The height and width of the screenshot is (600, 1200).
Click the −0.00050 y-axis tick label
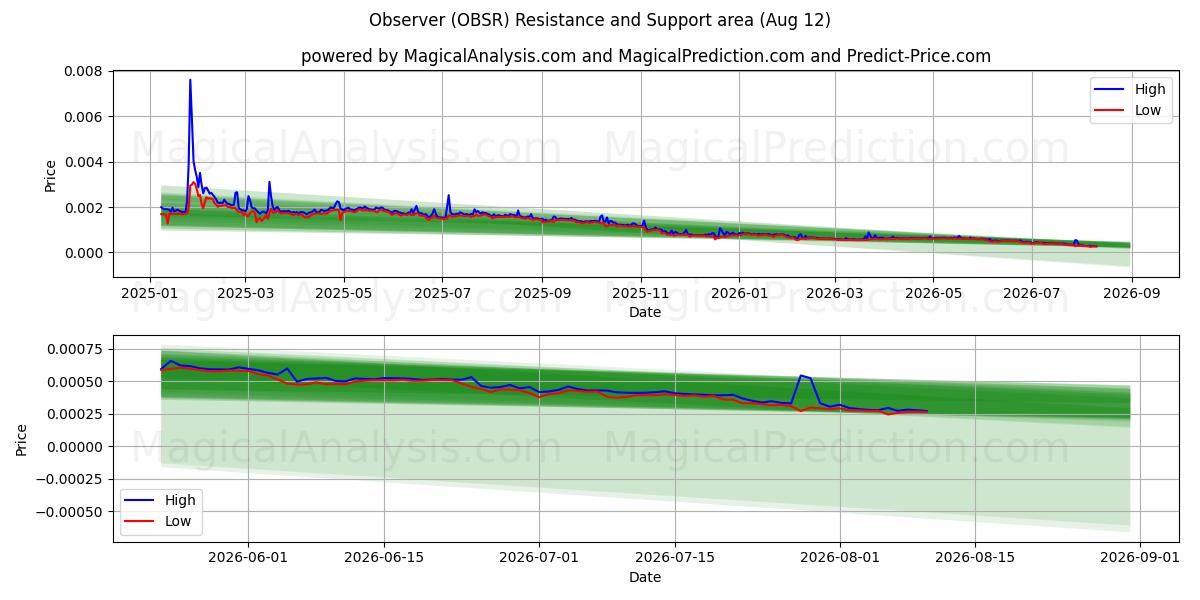pos(70,512)
